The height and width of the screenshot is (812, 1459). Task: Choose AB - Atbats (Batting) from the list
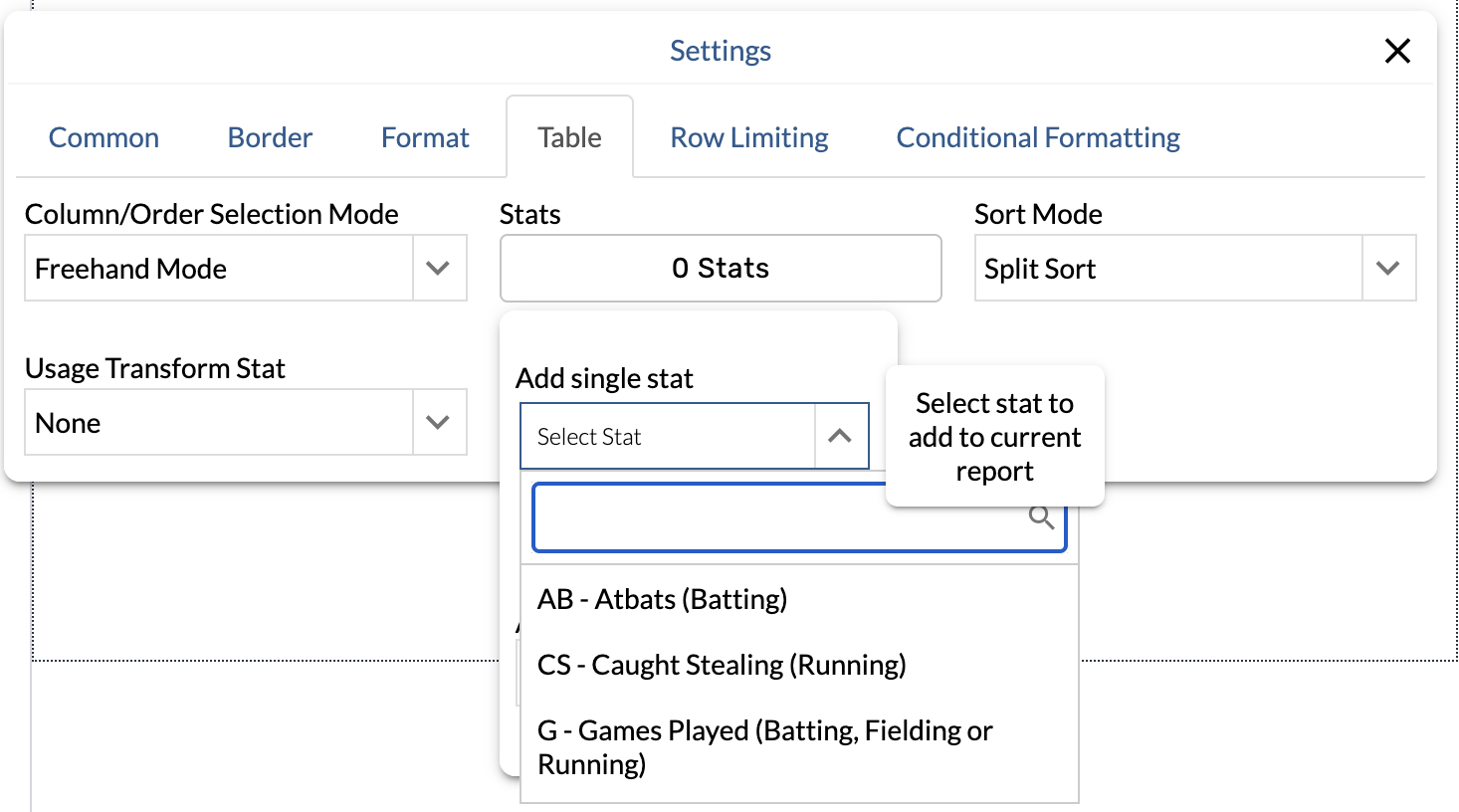[x=662, y=599]
